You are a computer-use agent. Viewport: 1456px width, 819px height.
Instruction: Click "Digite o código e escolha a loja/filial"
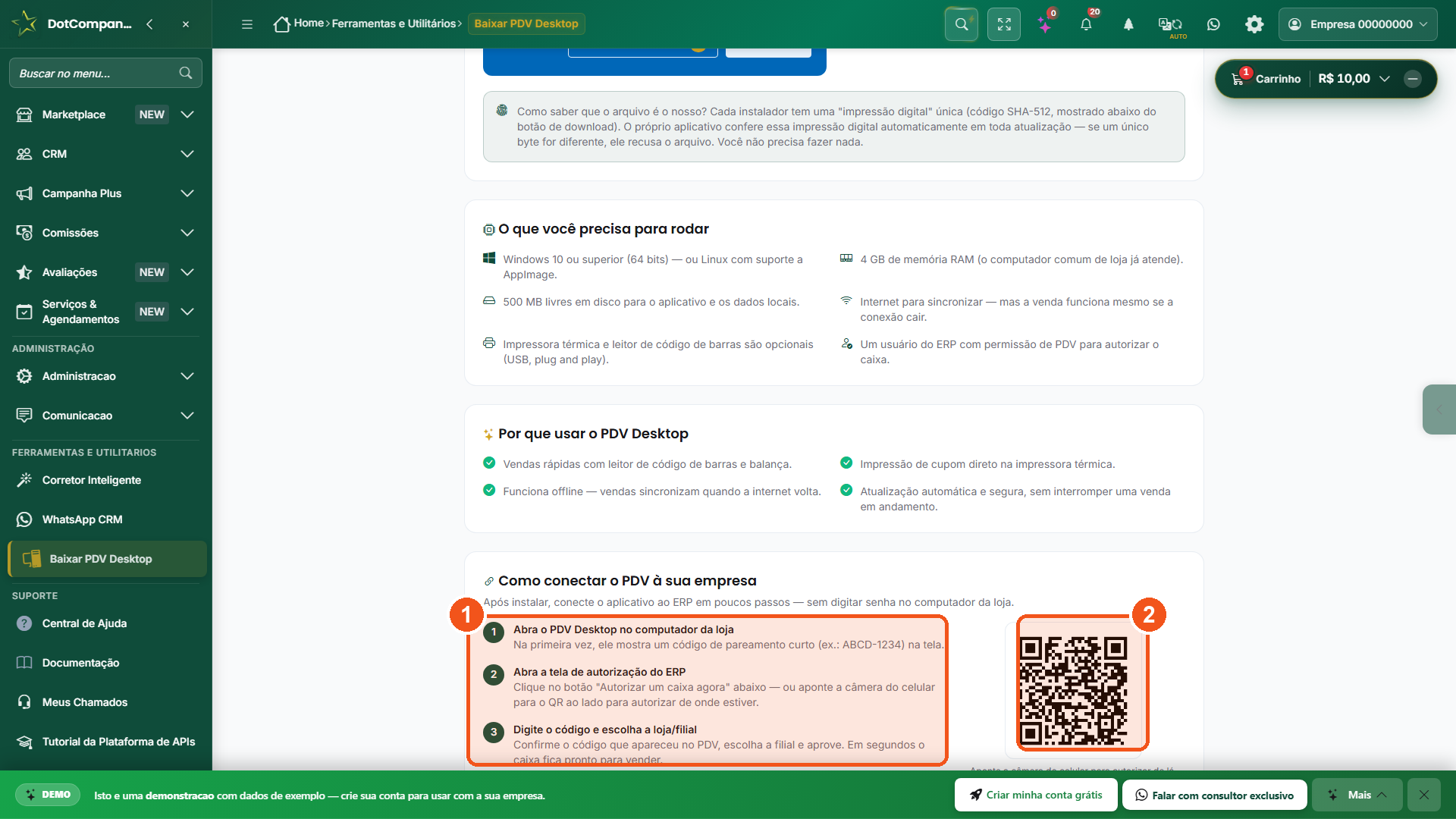[605, 730]
